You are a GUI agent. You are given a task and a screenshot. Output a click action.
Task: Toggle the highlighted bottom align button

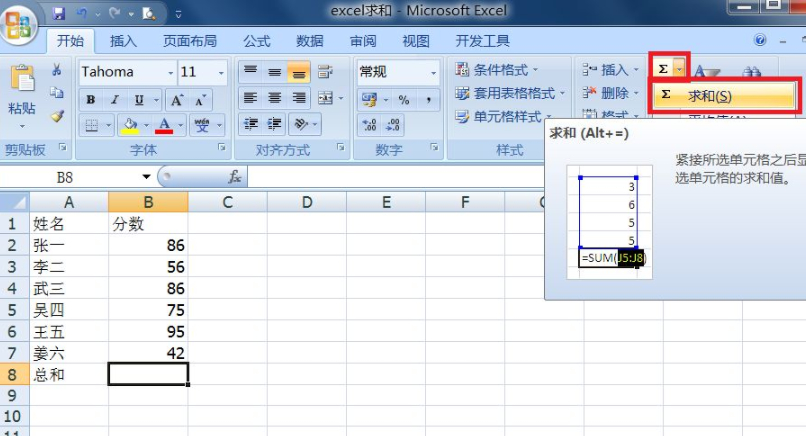(x=299, y=71)
